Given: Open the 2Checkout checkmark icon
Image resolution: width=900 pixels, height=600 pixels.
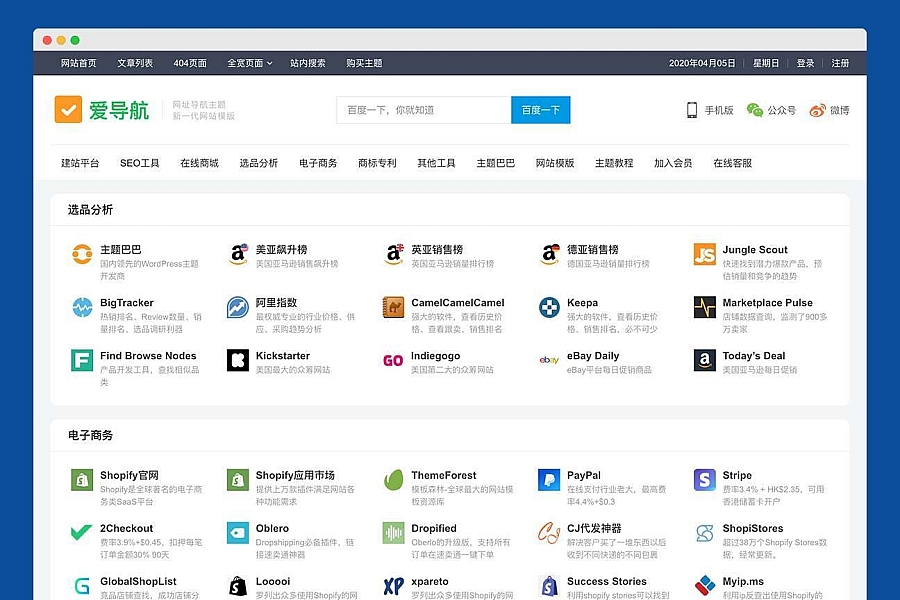Looking at the screenshot, I should tap(82, 533).
